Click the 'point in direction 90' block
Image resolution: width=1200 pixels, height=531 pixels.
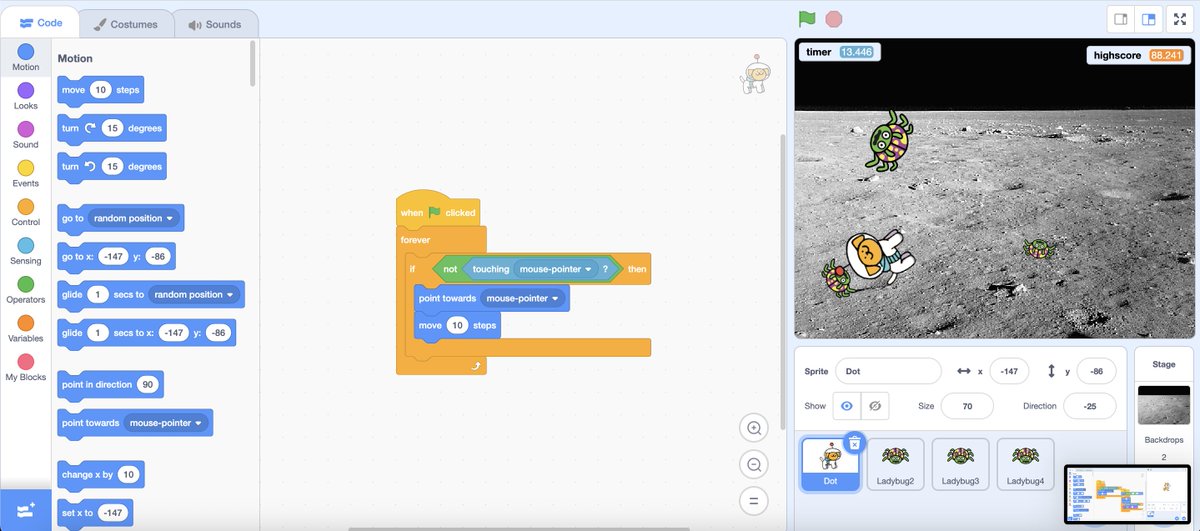point(110,385)
